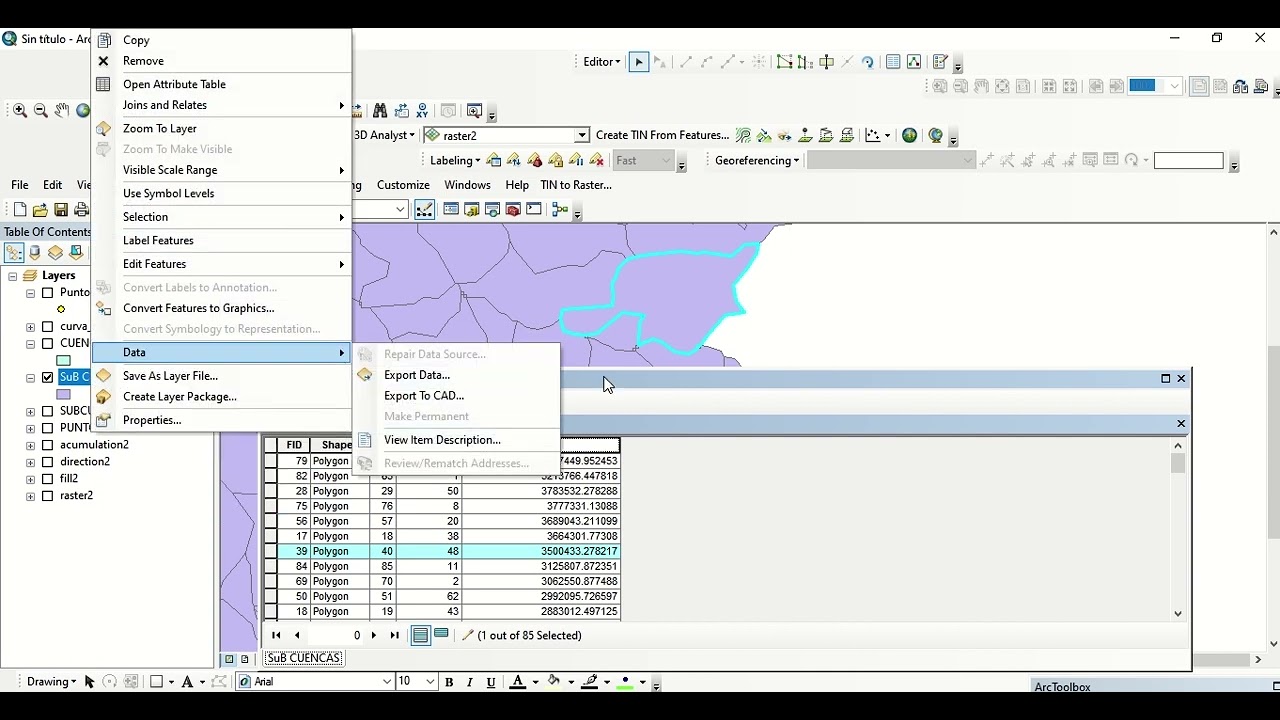Move to the last record in table
The image size is (1280, 720).
point(394,635)
